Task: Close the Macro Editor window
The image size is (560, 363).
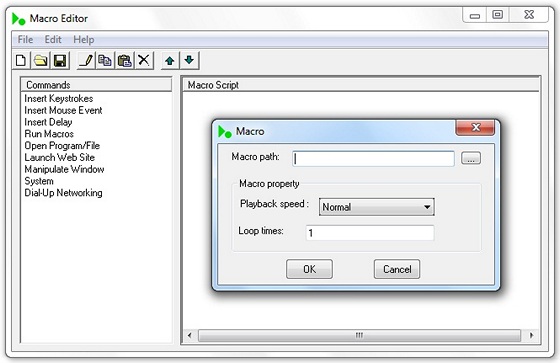Action: click(529, 15)
